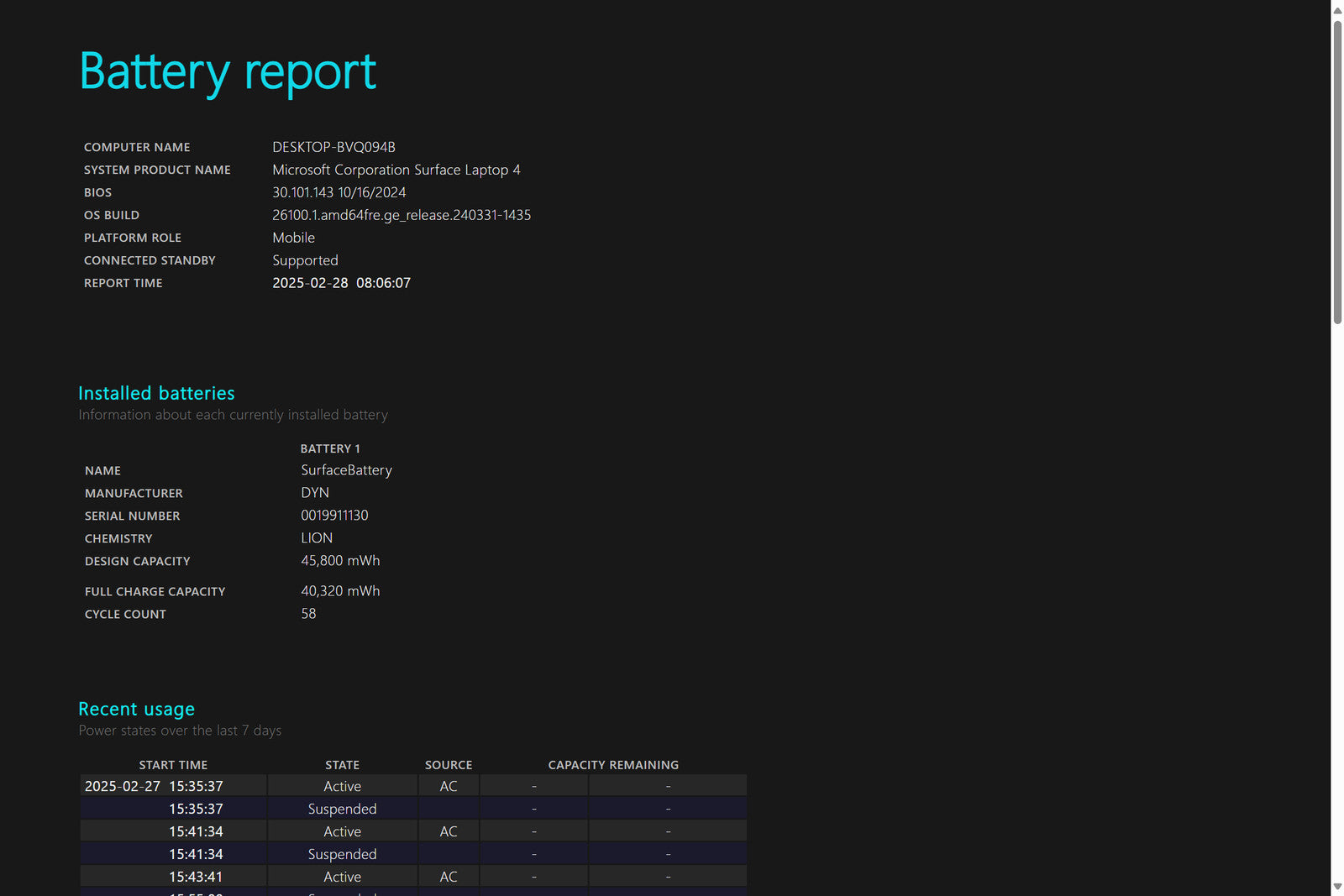The image size is (1344, 896).
Task: Click the FULL CHARGE CAPACITY label
Action: coord(155,591)
